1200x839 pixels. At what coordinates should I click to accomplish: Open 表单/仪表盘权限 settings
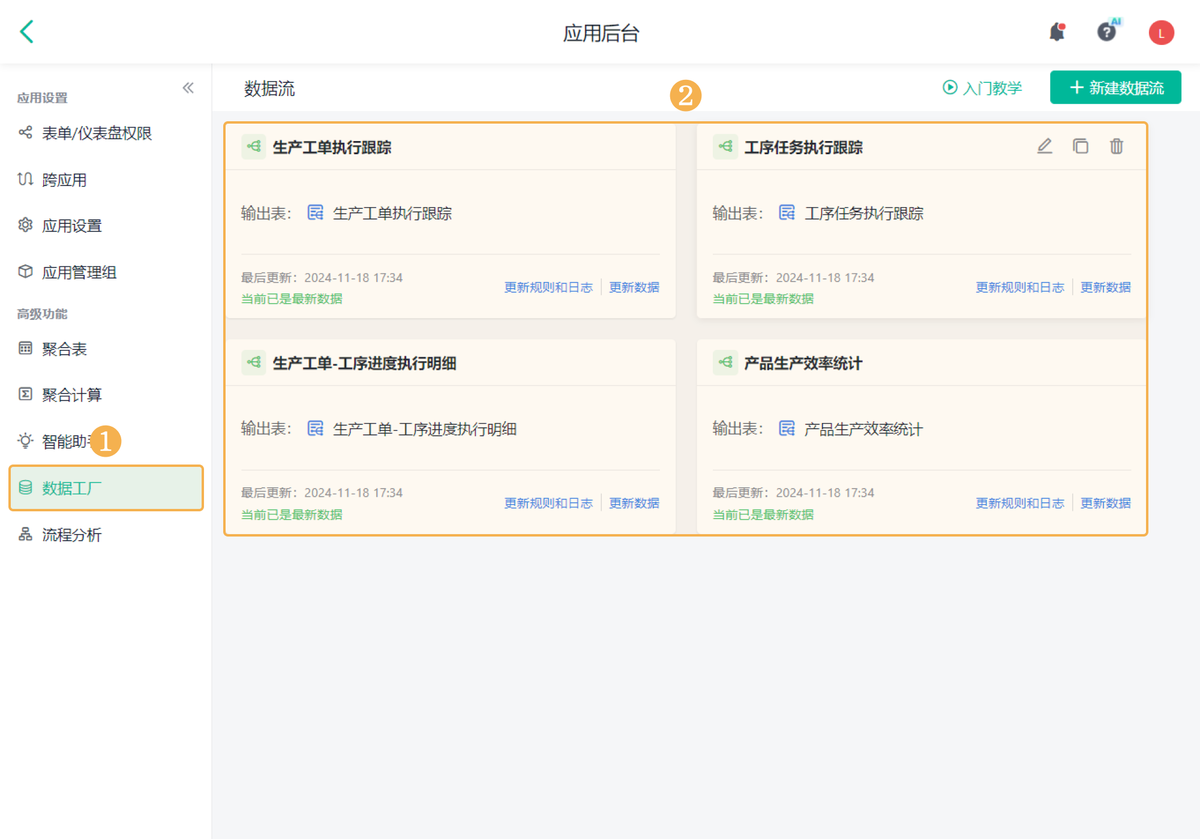point(97,133)
